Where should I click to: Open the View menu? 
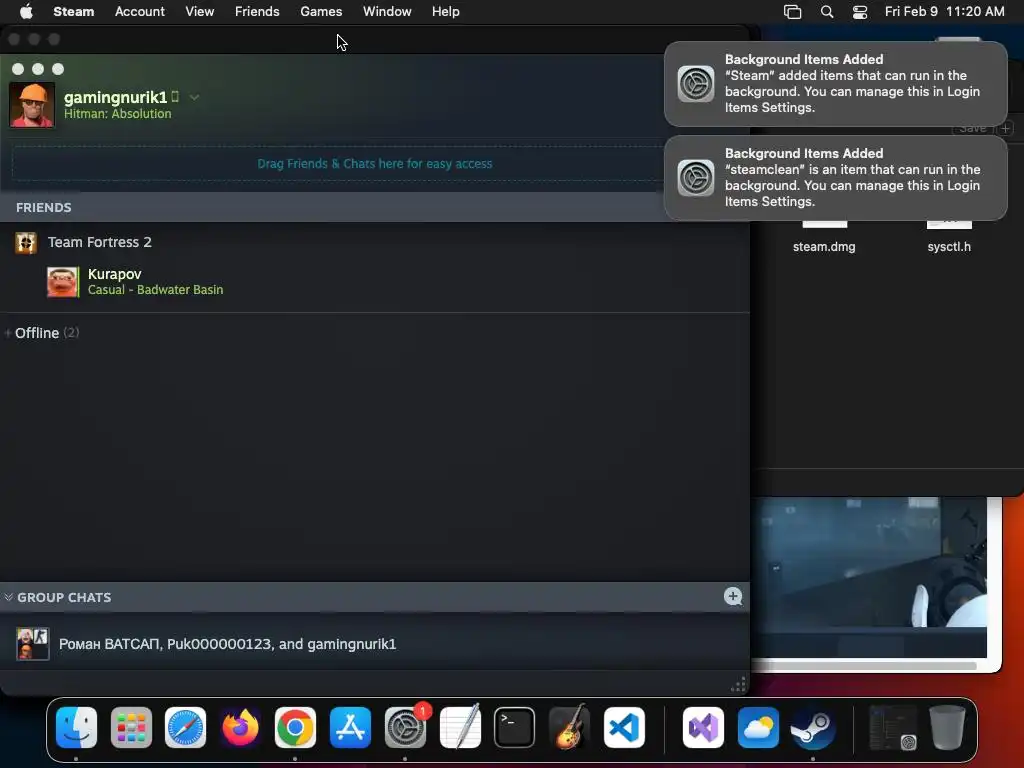pyautogui.click(x=199, y=12)
